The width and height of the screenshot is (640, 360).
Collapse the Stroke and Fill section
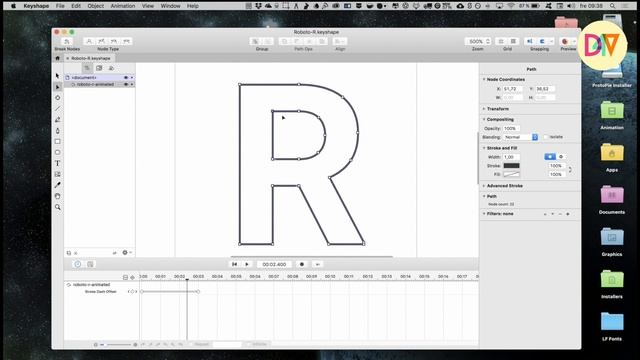coord(484,148)
